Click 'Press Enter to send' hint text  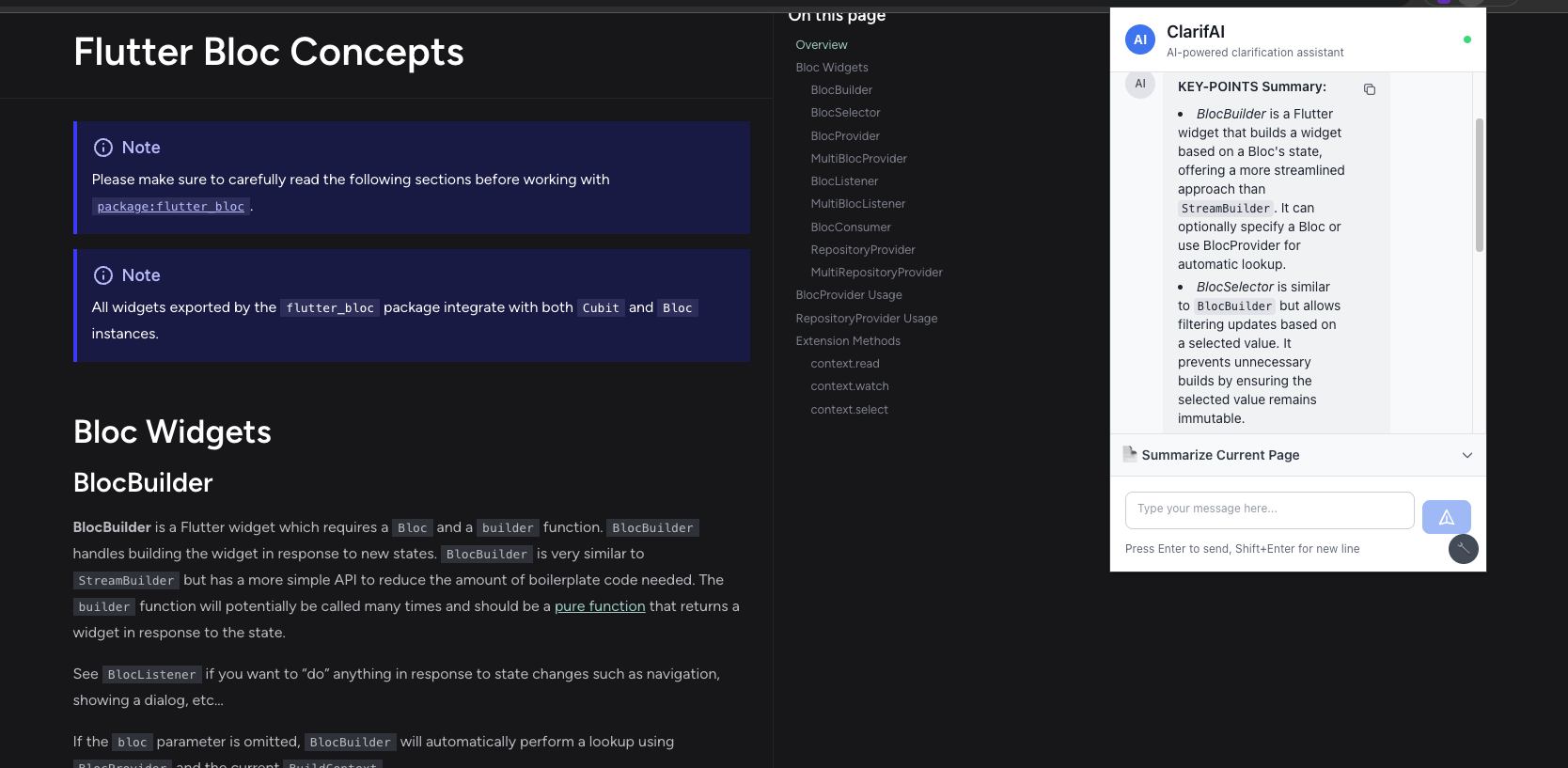coord(1242,549)
